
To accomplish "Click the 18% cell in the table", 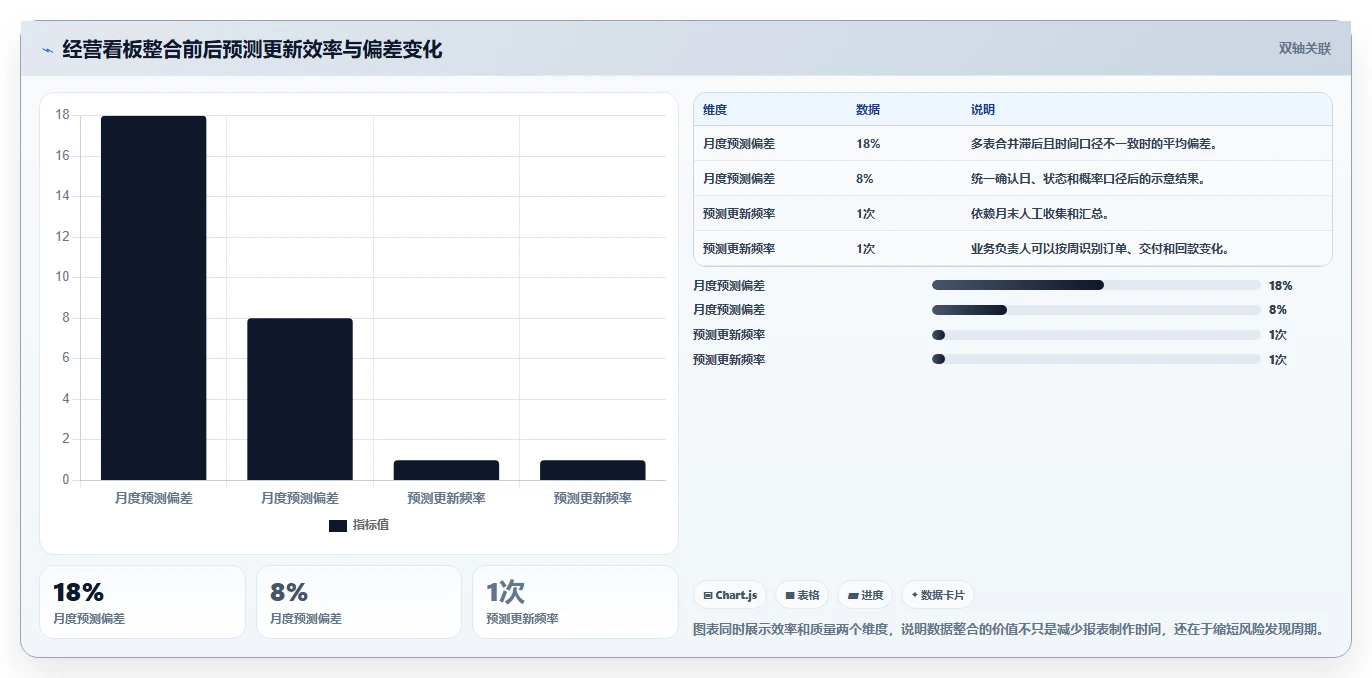I will (868, 144).
